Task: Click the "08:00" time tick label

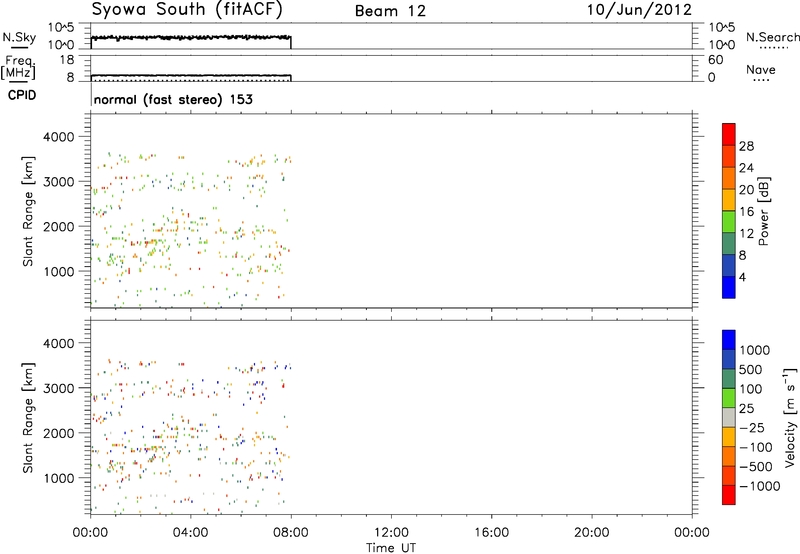Action: (291, 533)
